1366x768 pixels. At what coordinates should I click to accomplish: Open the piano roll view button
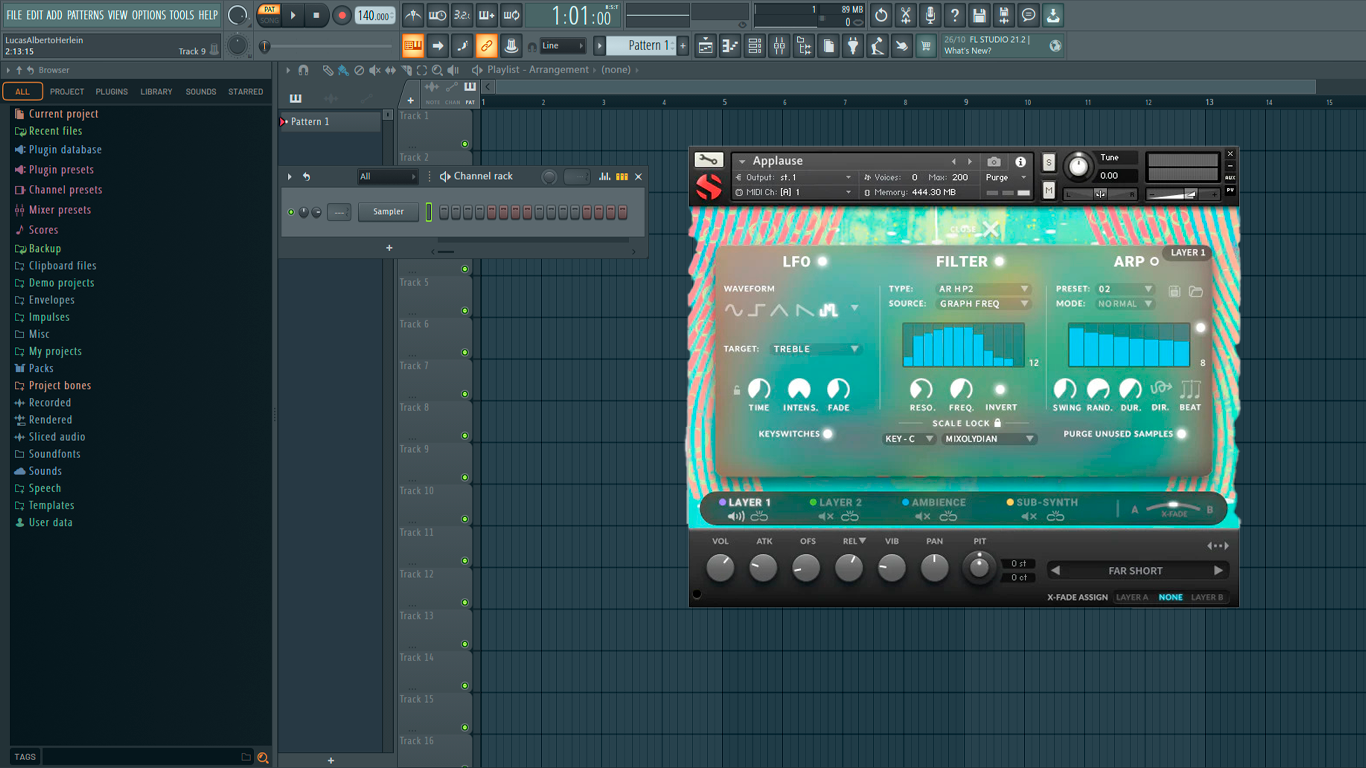tap(730, 46)
